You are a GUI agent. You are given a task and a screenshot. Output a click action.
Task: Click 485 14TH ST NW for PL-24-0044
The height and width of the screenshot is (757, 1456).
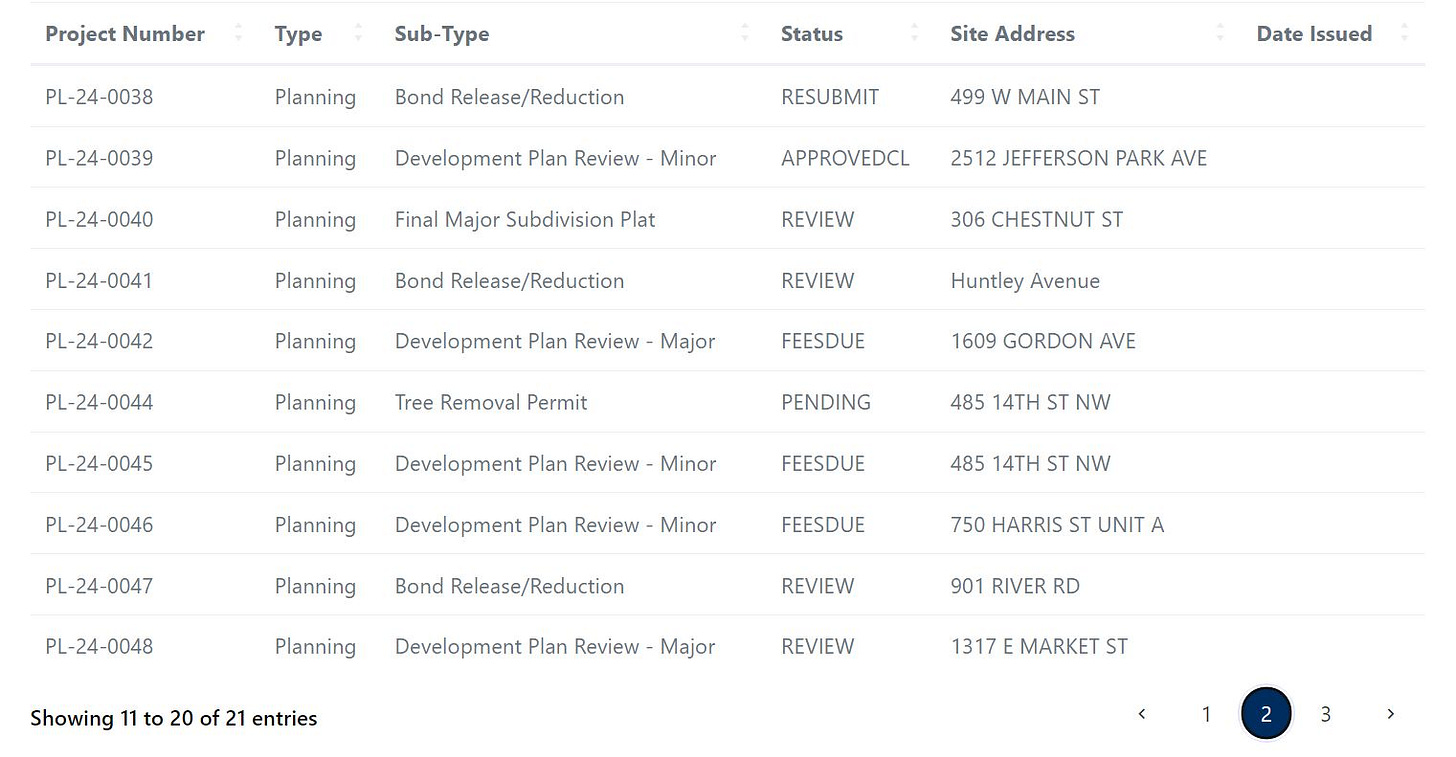tap(1030, 402)
